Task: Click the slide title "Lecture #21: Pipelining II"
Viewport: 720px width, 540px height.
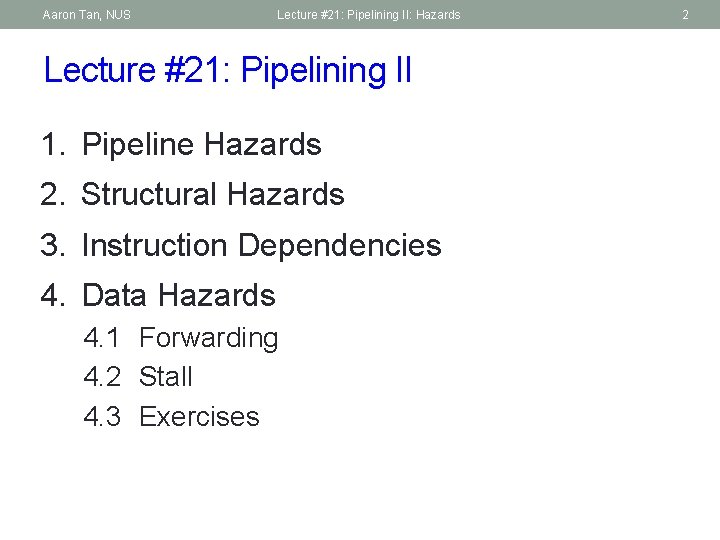Action: pyautogui.click(x=228, y=71)
